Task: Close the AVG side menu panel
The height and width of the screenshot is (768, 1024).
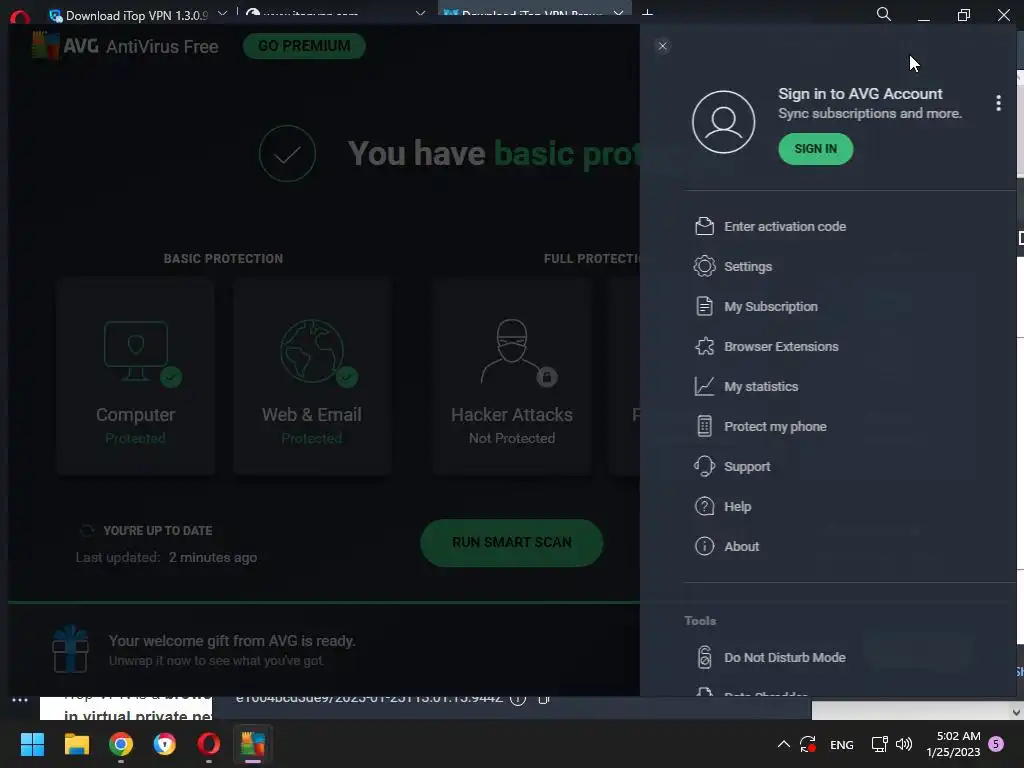Action: pyautogui.click(x=662, y=46)
